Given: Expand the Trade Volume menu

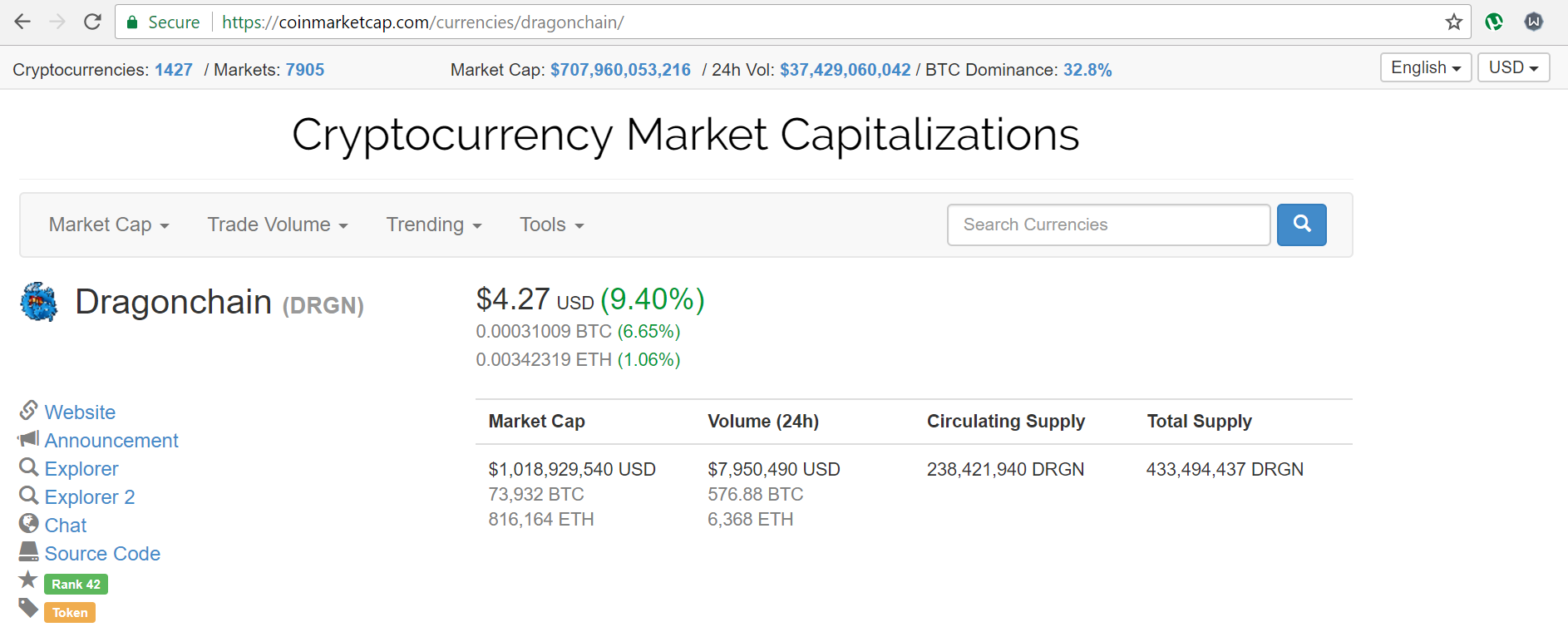Looking at the screenshot, I should pos(278,225).
